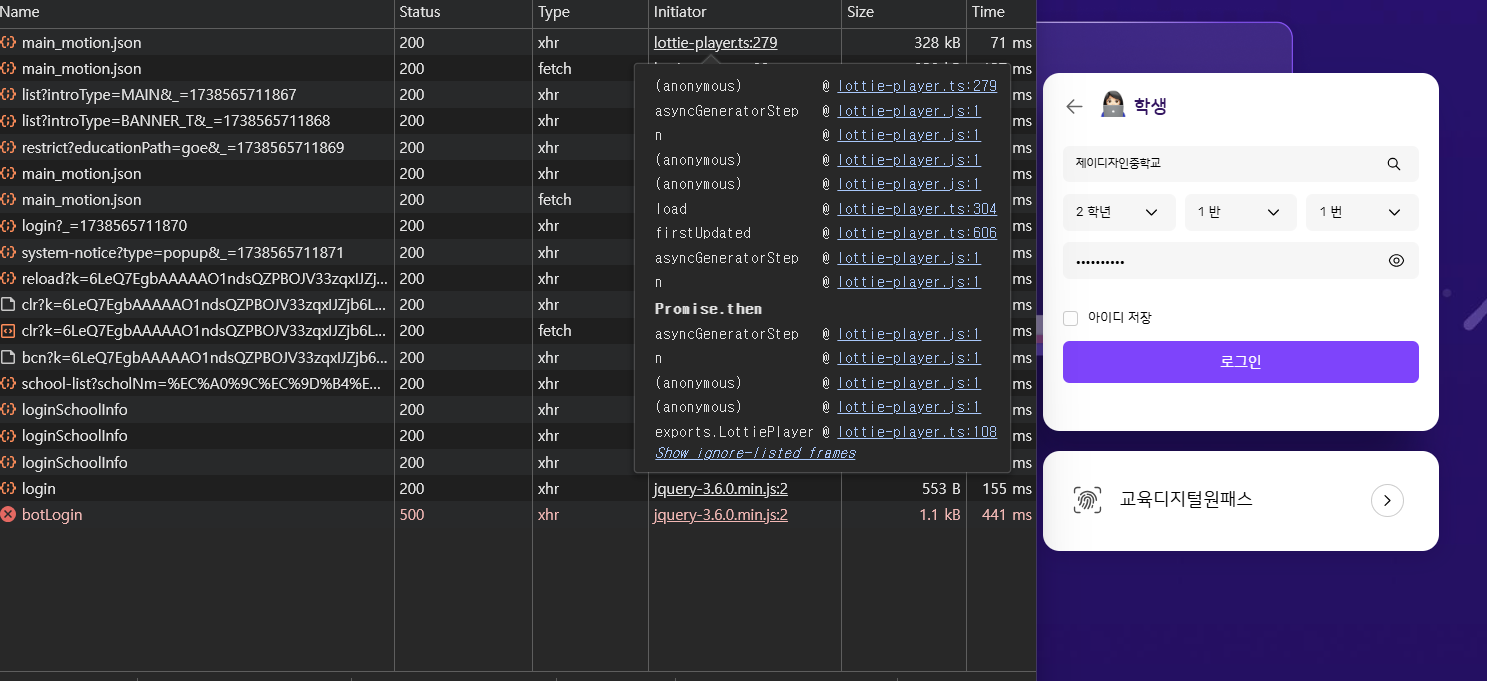Click the red error icon for botLogin
This screenshot has width=1487, height=681.
click(x=9, y=515)
